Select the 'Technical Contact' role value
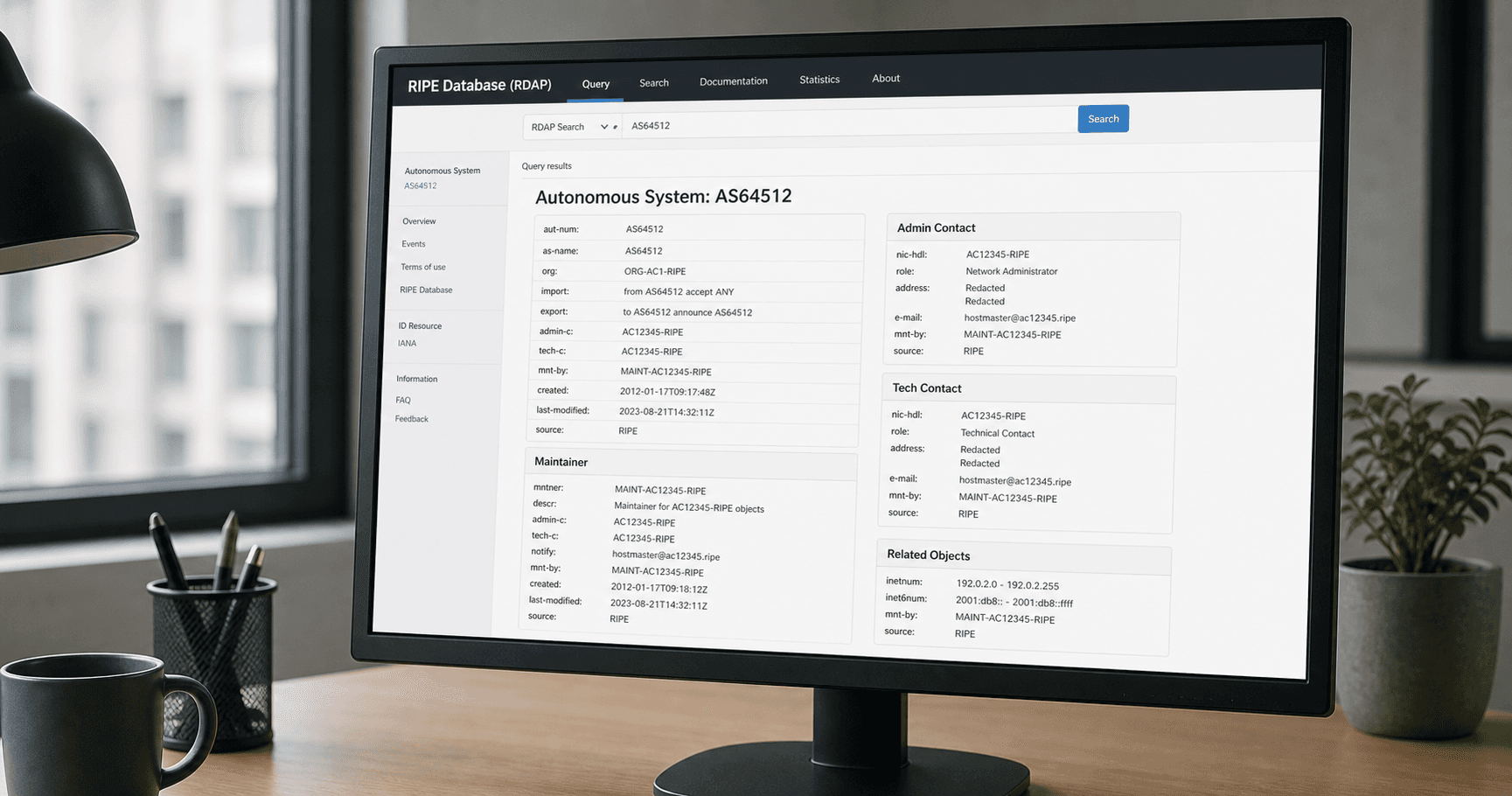This screenshot has width=1512, height=796. [997, 433]
